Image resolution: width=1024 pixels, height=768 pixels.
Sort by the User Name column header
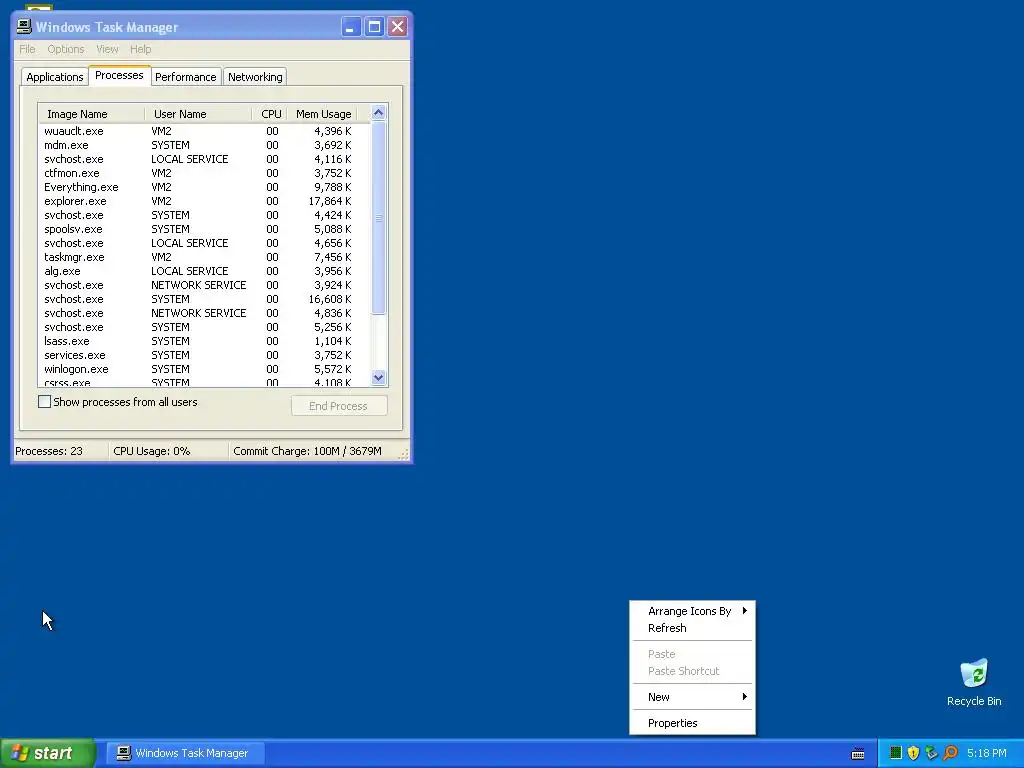pos(198,114)
